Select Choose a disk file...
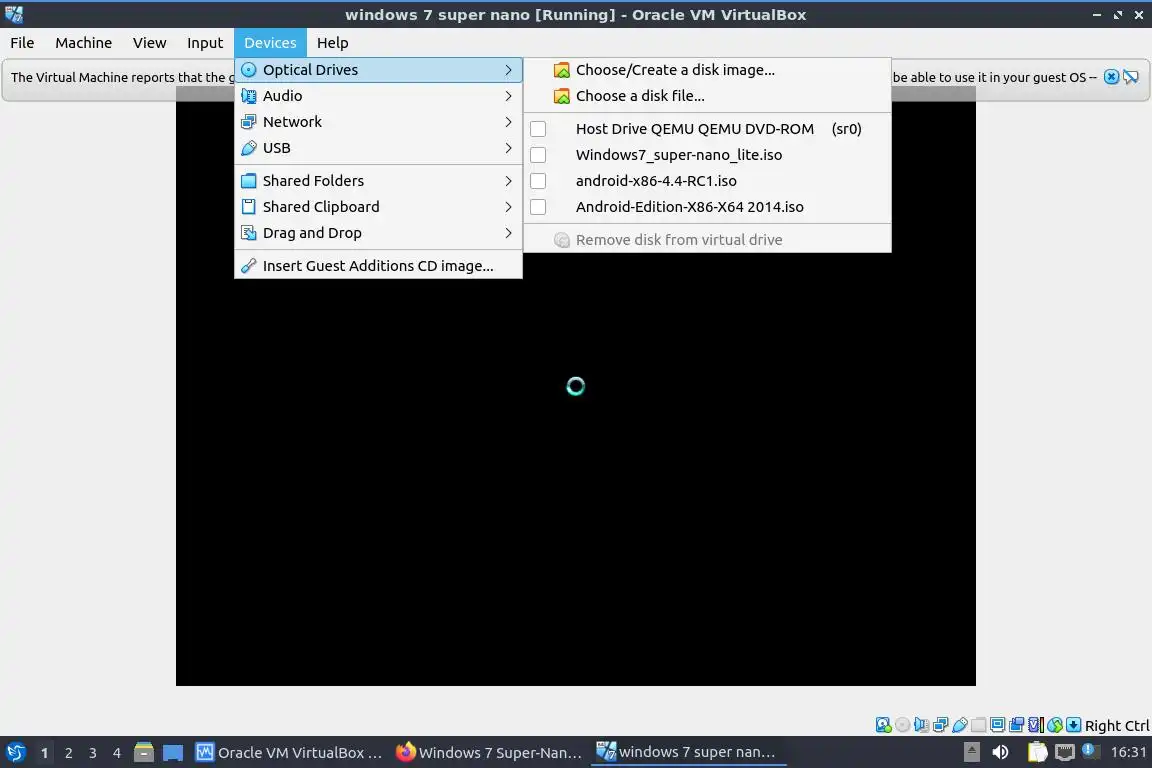This screenshot has width=1152, height=768. coord(708,96)
